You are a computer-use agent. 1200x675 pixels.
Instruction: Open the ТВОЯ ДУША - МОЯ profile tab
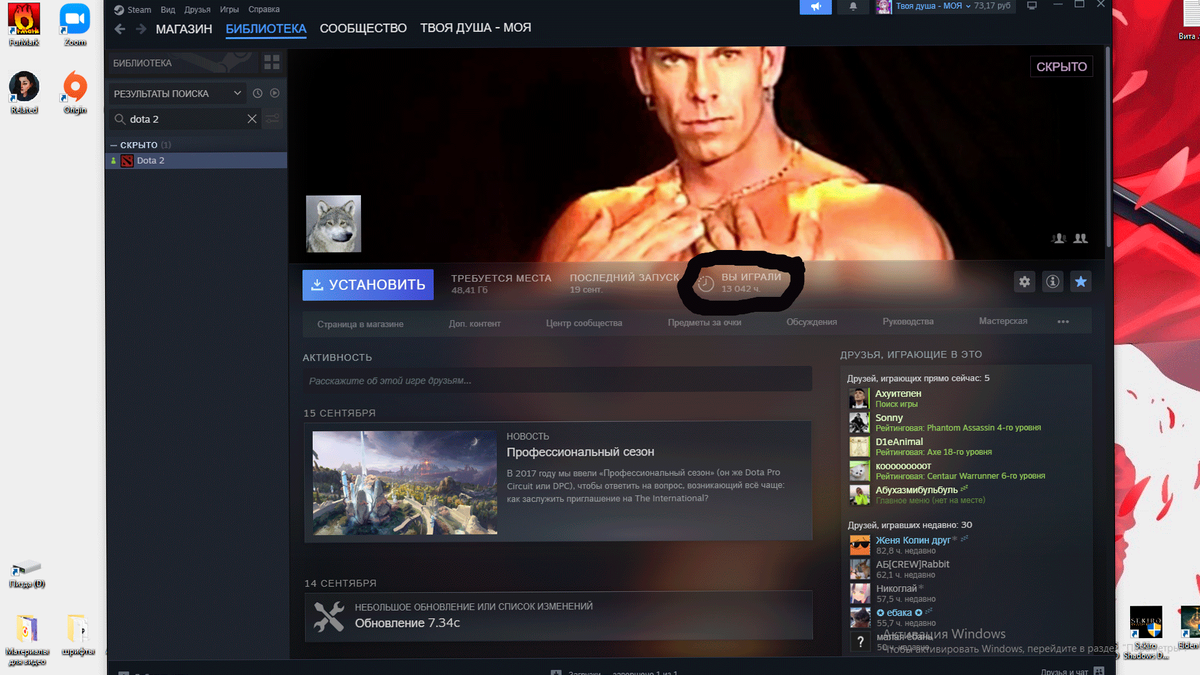tap(476, 29)
